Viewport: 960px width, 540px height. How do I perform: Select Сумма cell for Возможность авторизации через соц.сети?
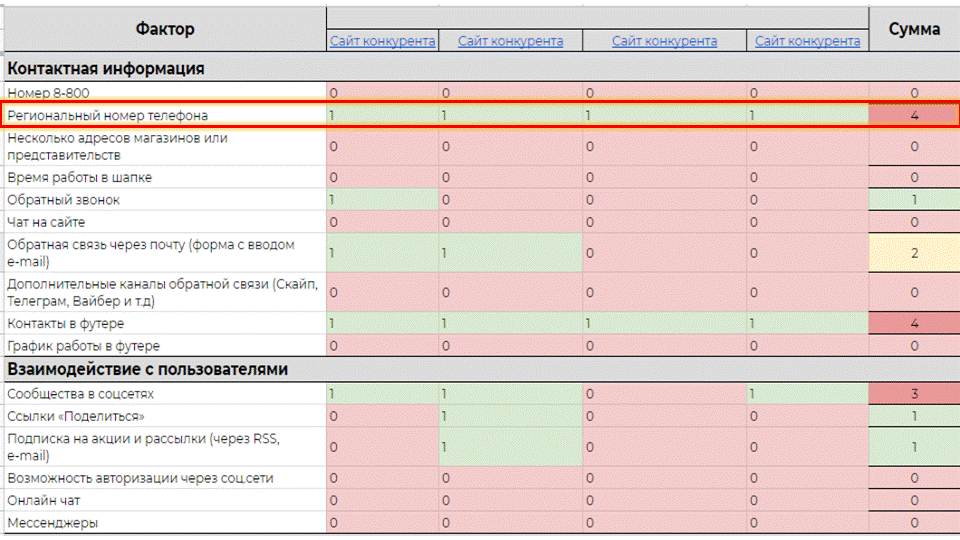(914, 478)
